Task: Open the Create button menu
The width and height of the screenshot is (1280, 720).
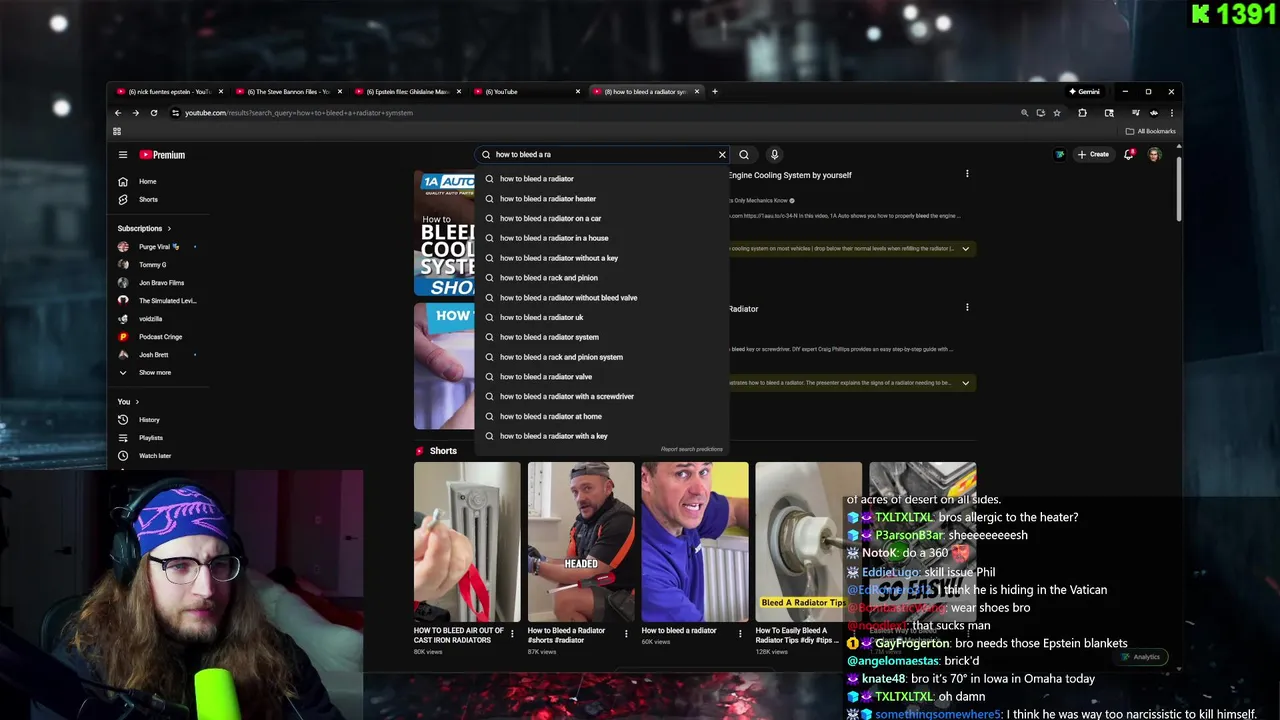Action: (1093, 155)
